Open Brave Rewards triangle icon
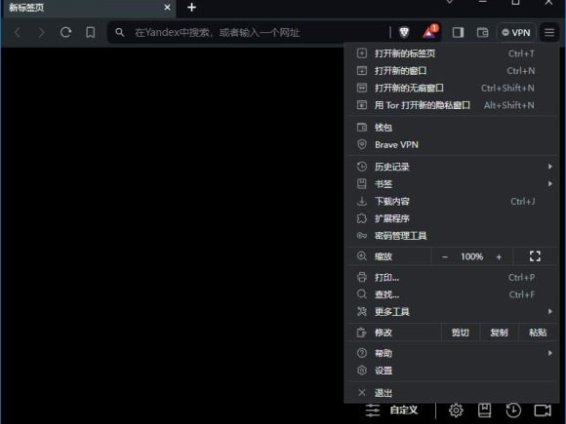Screen dimensions: 566x424 coord(430,32)
